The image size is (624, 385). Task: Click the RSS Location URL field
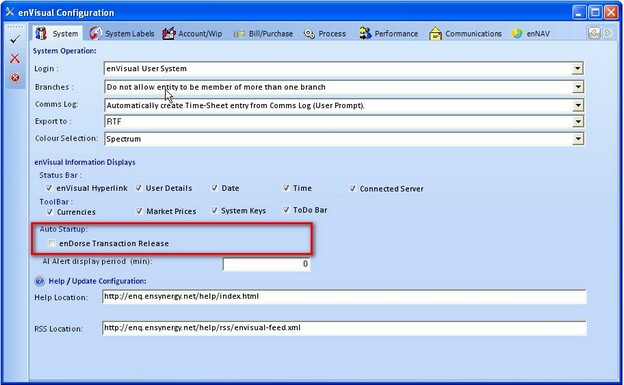344,328
